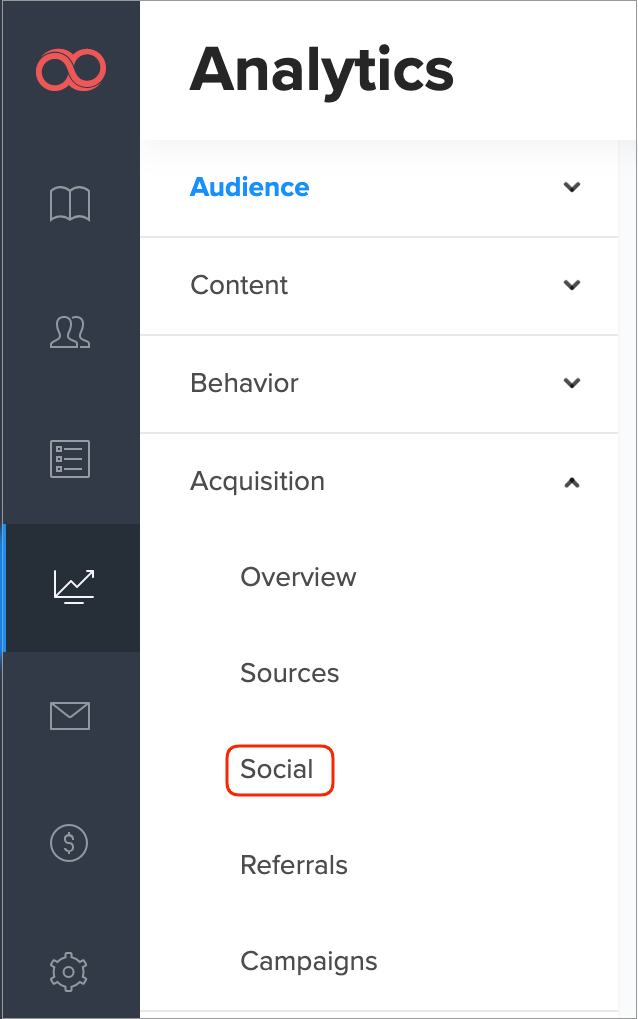Collapse the Acquisition section chevron

pos(572,482)
